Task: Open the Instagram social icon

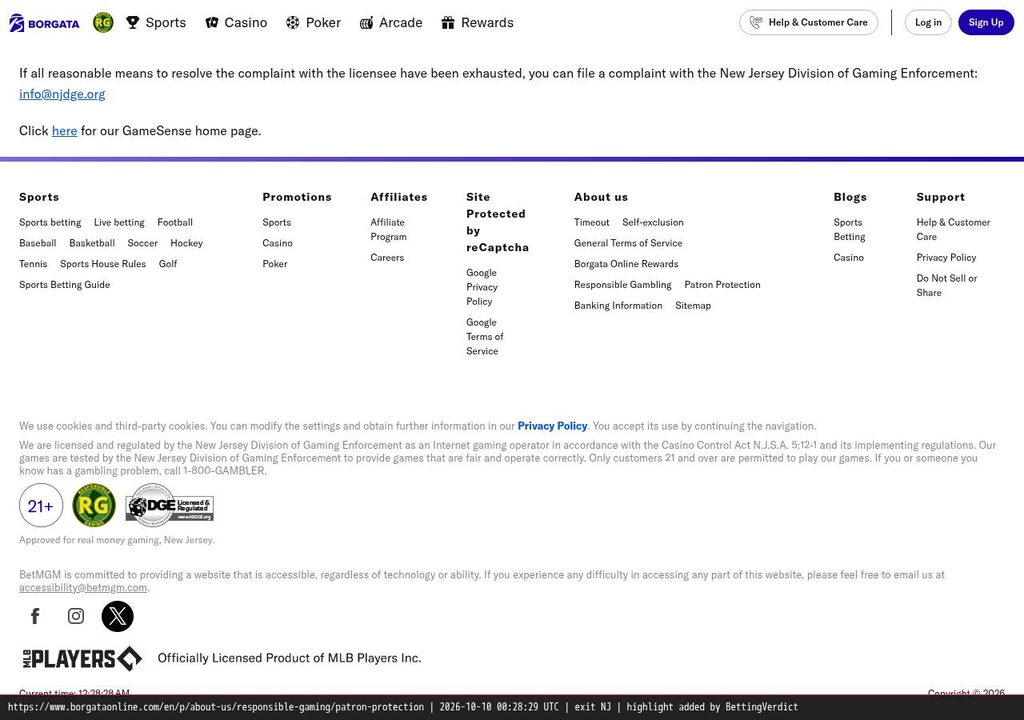Action: pos(76,616)
